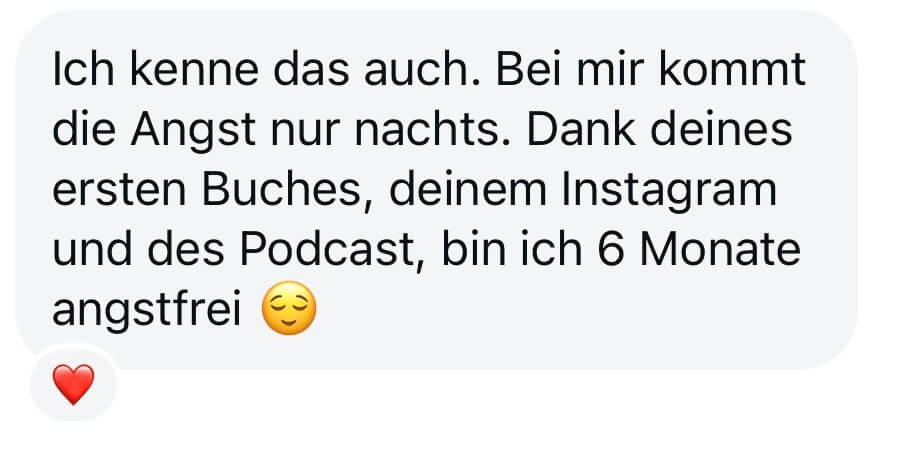Click the word "Angst" in the text
This screenshot has width=921, height=451.
[193, 132]
